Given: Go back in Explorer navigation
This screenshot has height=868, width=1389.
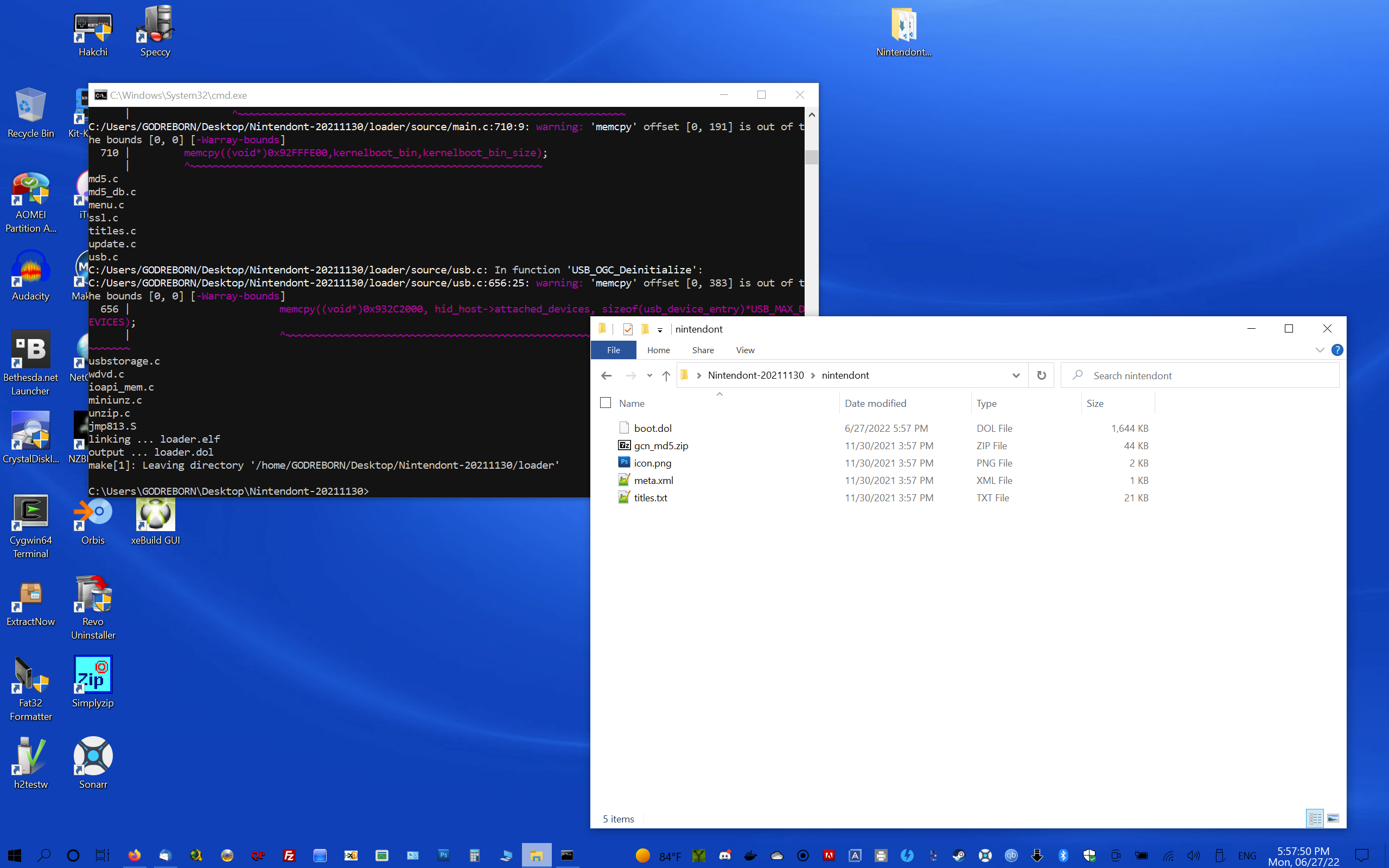Looking at the screenshot, I should pos(606,375).
